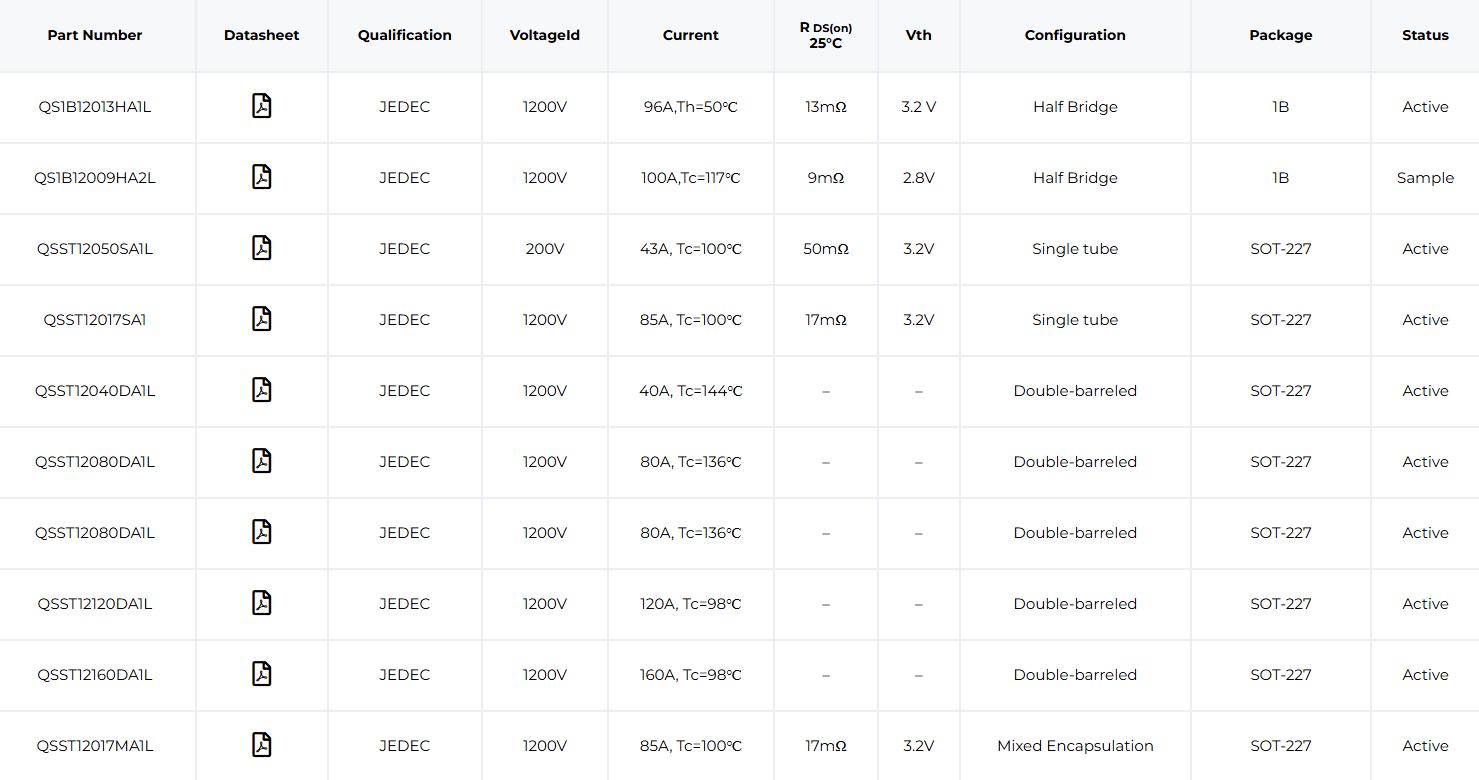Click the Mixed Encapsulation configuration cell
The image size is (1479, 780).
[1075, 746]
